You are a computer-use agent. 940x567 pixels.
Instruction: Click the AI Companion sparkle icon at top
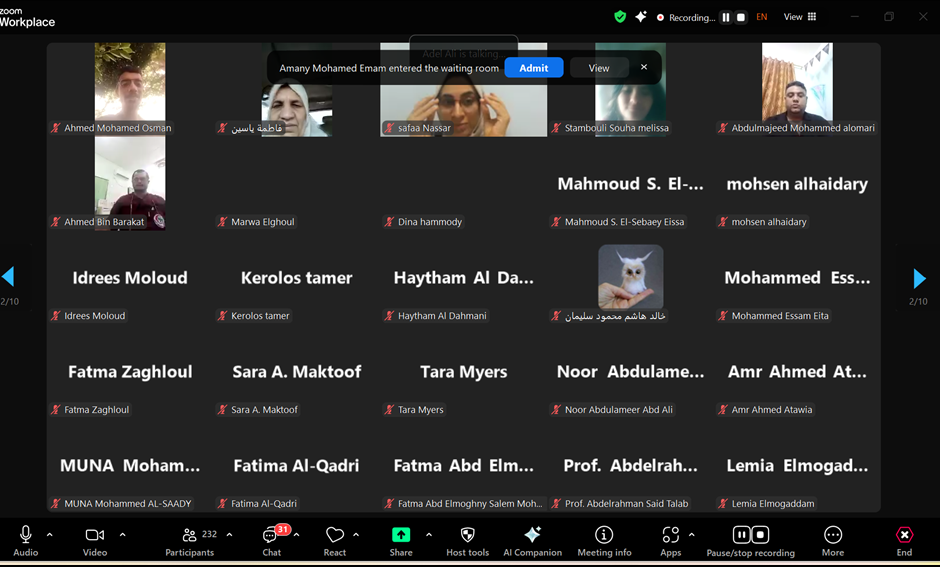click(x=641, y=17)
